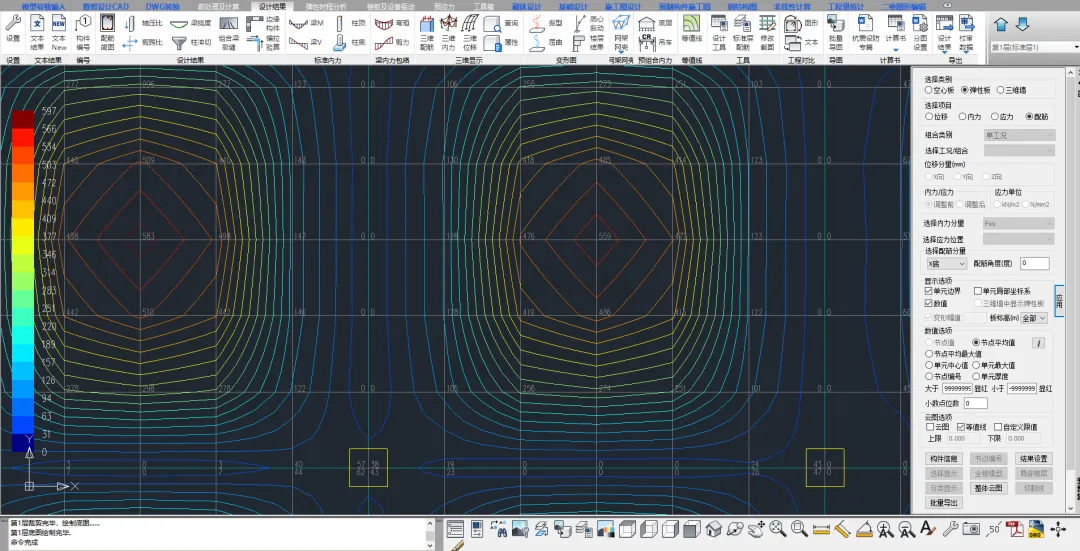Screen dimensions: 1080x551
Task: Toggle 数值 display checkbox
Action: pos(936,303)
